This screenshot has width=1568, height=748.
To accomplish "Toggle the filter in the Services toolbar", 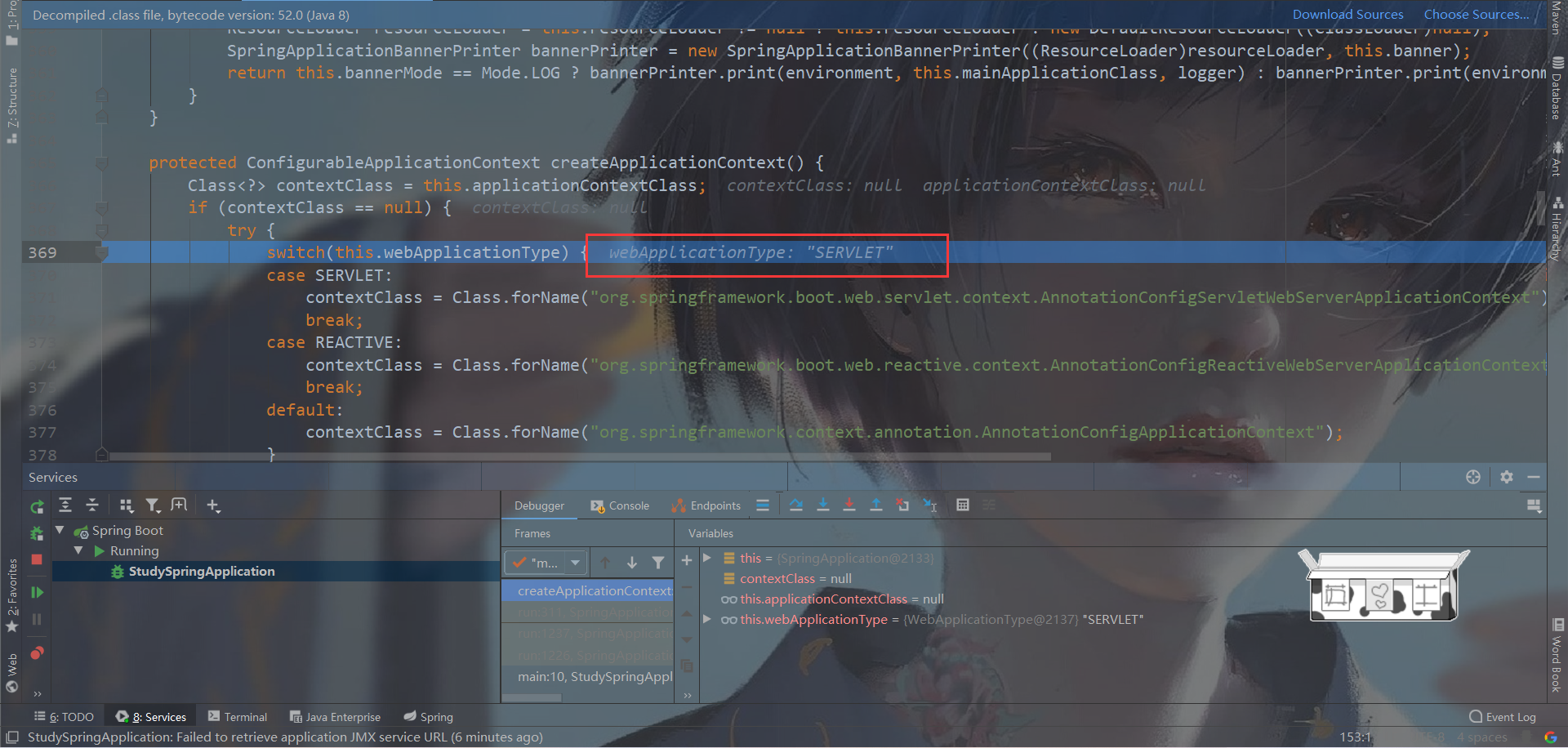I will (154, 505).
